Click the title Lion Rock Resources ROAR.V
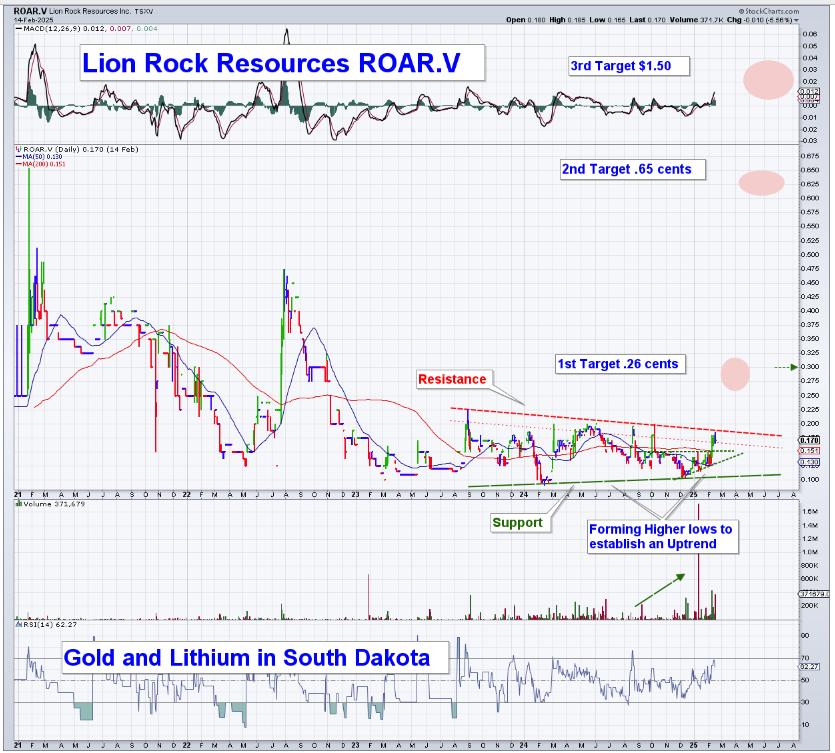This screenshot has height=753, width=835. click(282, 63)
